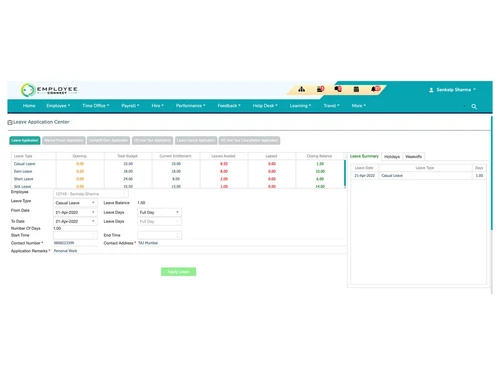Open the organization chart icon in header
Screen dimensions: 500x375
tap(301, 89)
